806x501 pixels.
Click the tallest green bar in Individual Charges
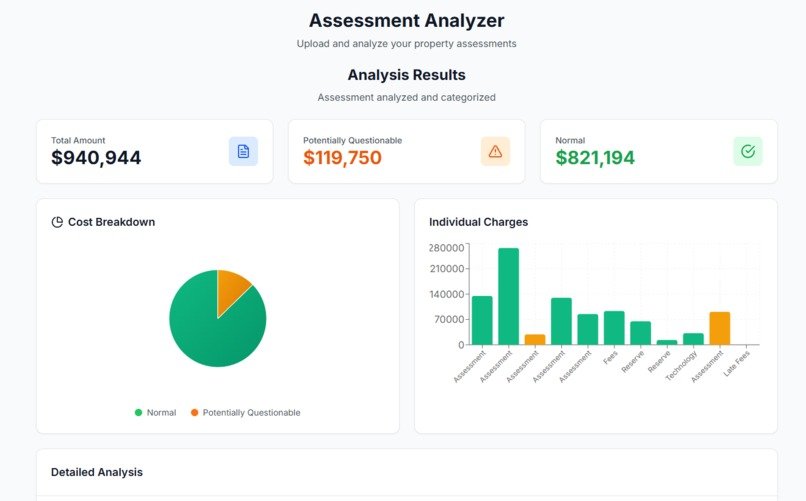click(508, 296)
